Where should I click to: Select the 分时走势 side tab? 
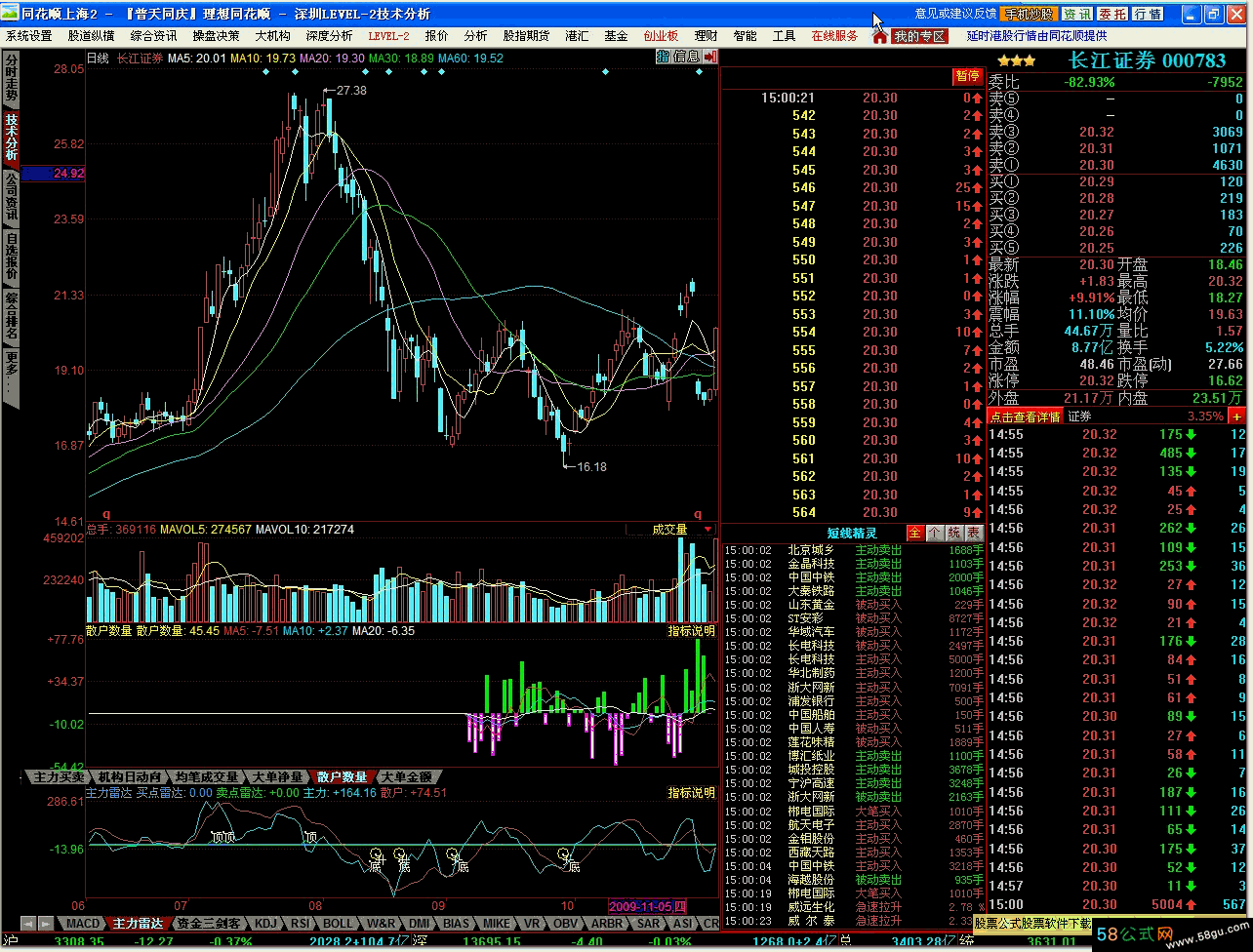(11, 78)
